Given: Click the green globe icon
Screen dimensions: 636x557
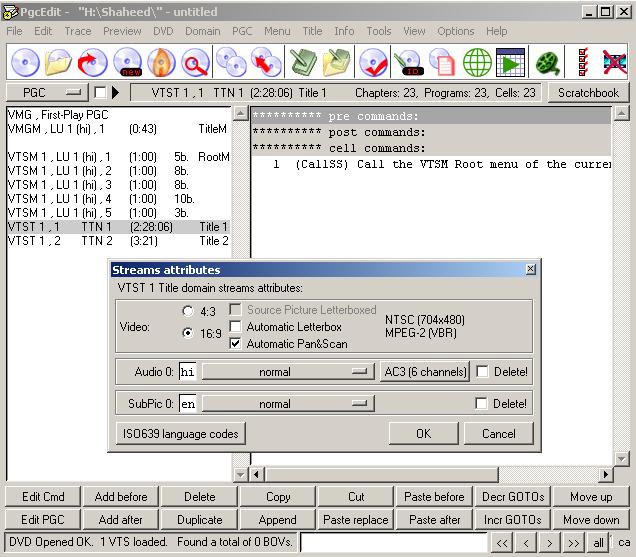Looking at the screenshot, I should [x=477, y=62].
